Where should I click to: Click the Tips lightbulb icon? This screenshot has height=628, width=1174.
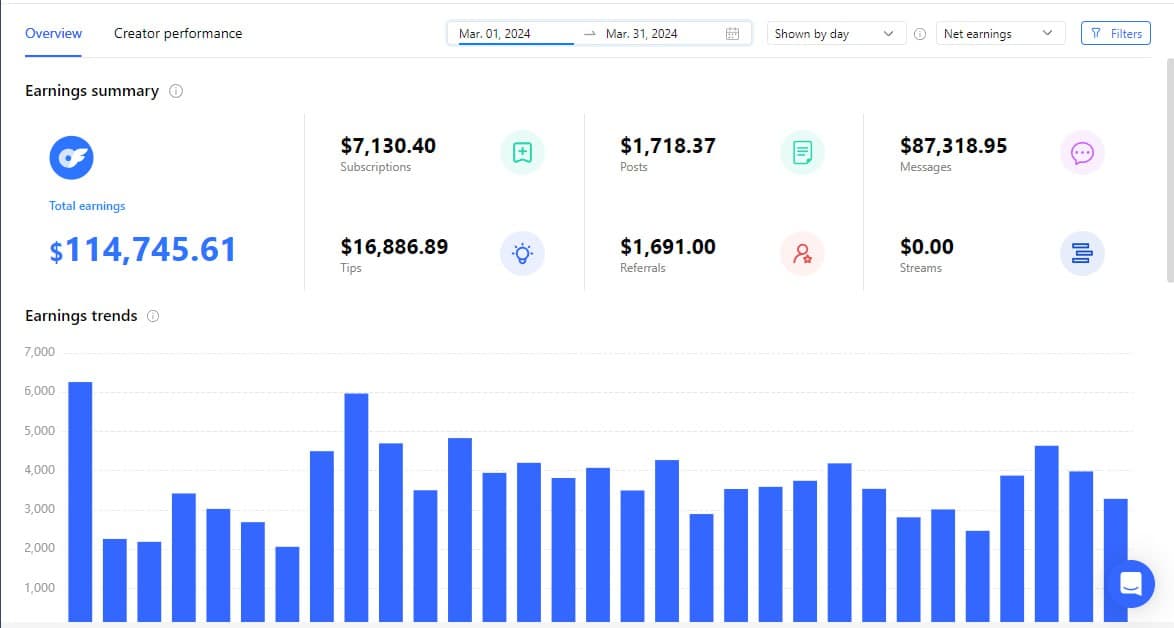(x=522, y=254)
